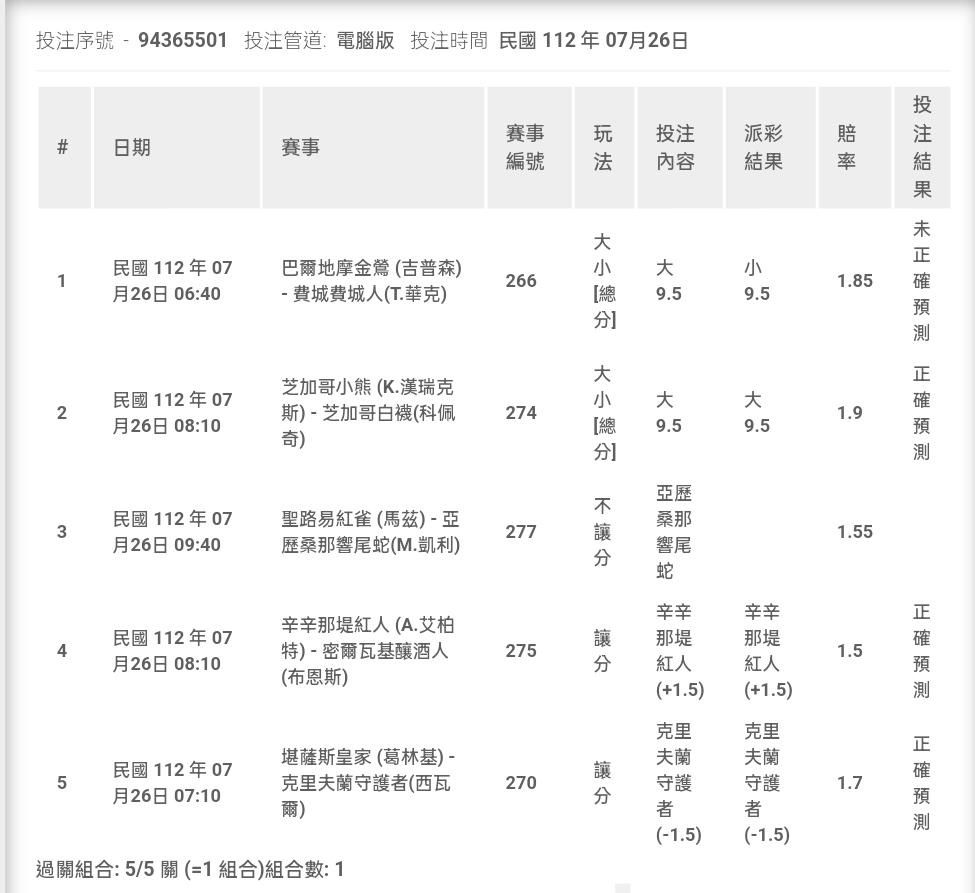Click the 賽事編號 column header
The height and width of the screenshot is (893, 975).
point(526,148)
